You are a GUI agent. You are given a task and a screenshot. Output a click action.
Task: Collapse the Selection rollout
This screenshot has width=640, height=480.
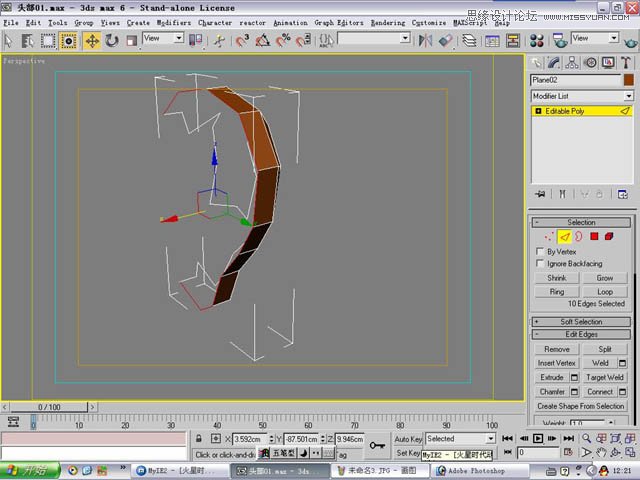581,222
